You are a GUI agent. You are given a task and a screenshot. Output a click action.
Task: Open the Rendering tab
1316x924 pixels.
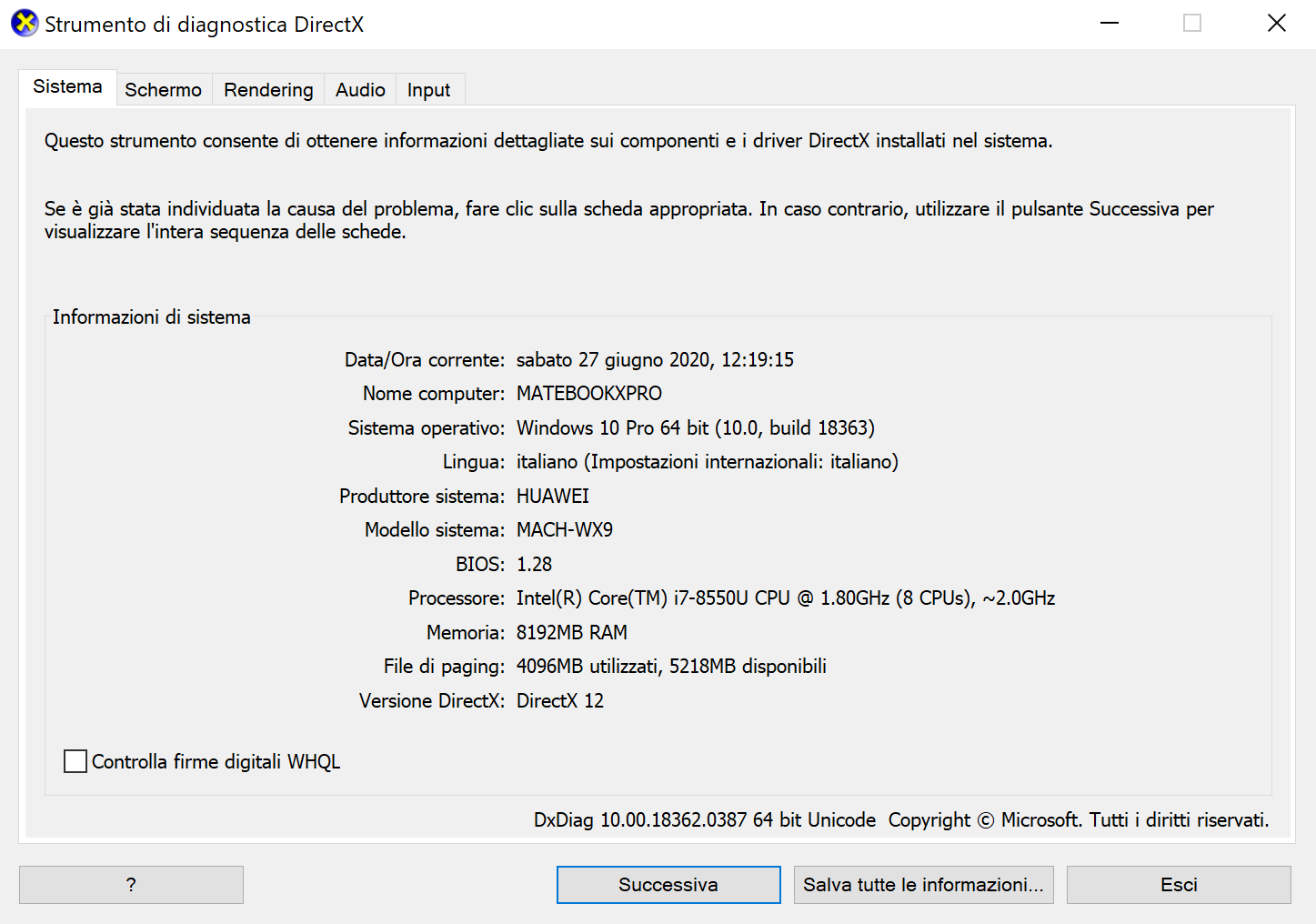[x=268, y=90]
